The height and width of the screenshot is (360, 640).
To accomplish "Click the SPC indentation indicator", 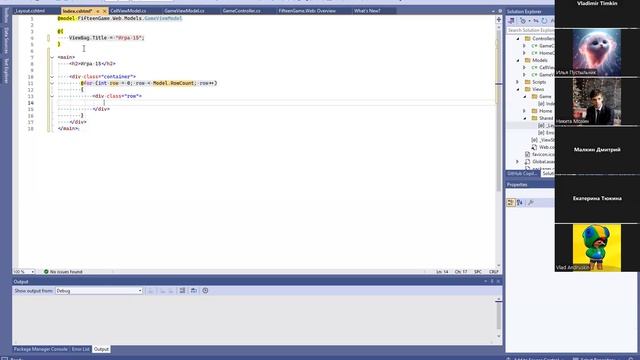I will tap(478, 271).
